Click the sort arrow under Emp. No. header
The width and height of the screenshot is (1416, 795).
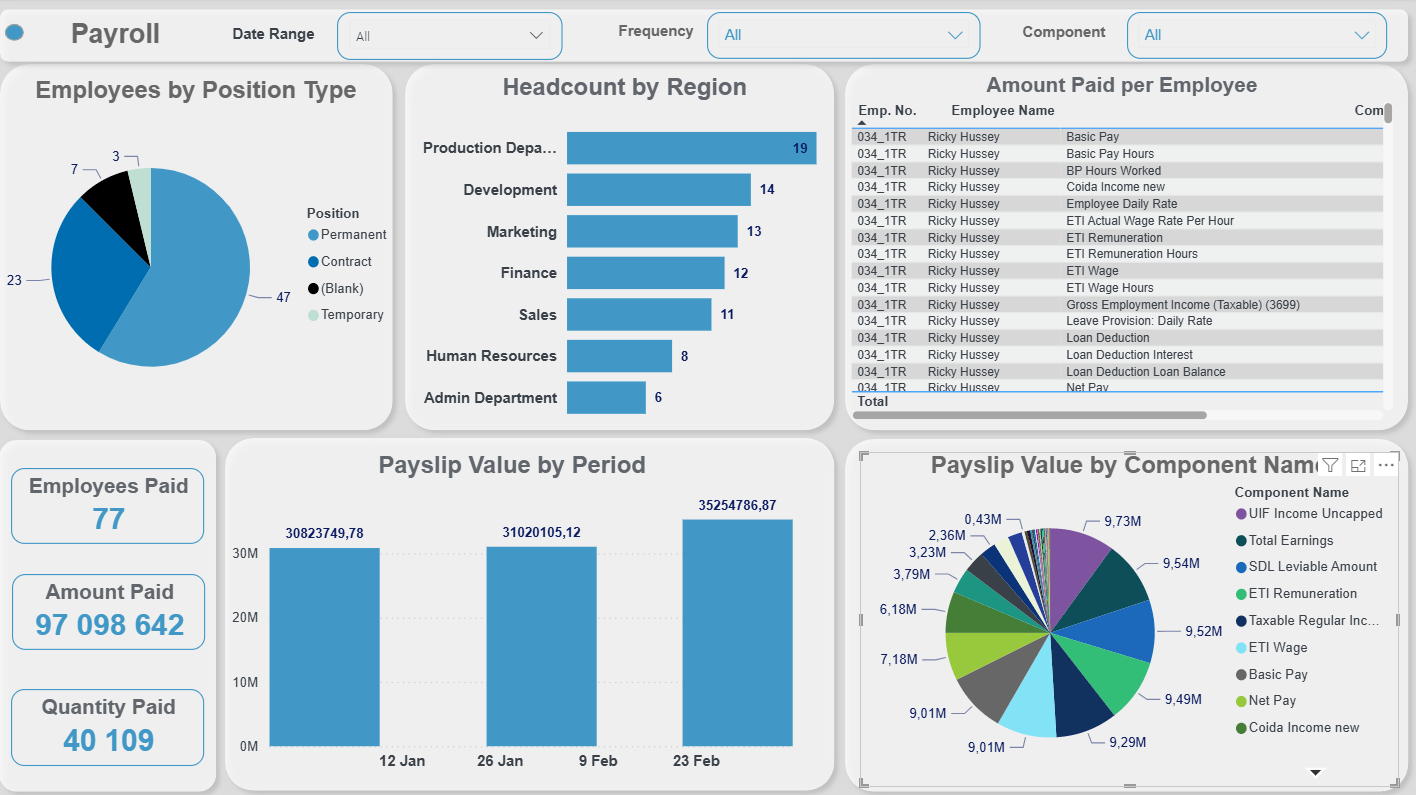pos(863,122)
